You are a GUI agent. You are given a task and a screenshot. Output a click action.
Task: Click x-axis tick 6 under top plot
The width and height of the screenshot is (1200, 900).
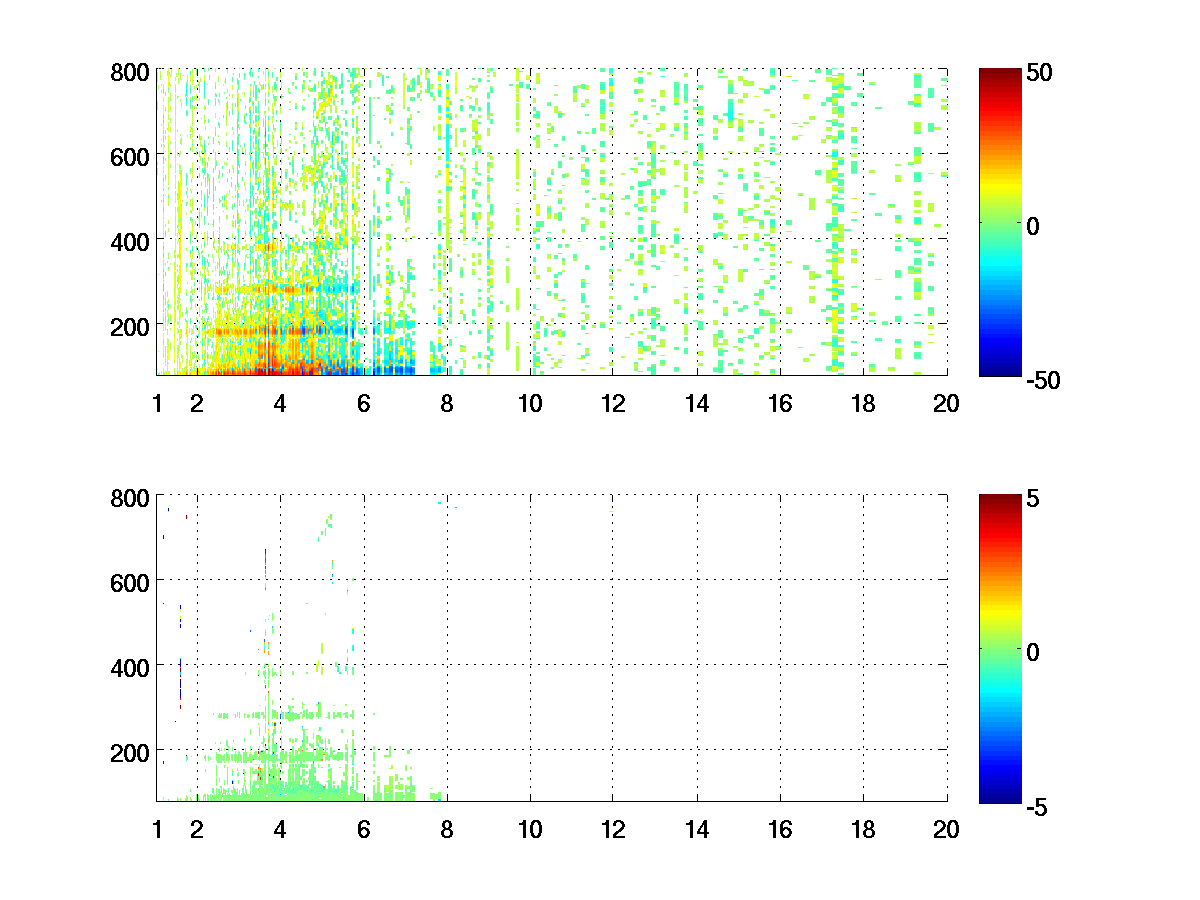click(x=363, y=404)
